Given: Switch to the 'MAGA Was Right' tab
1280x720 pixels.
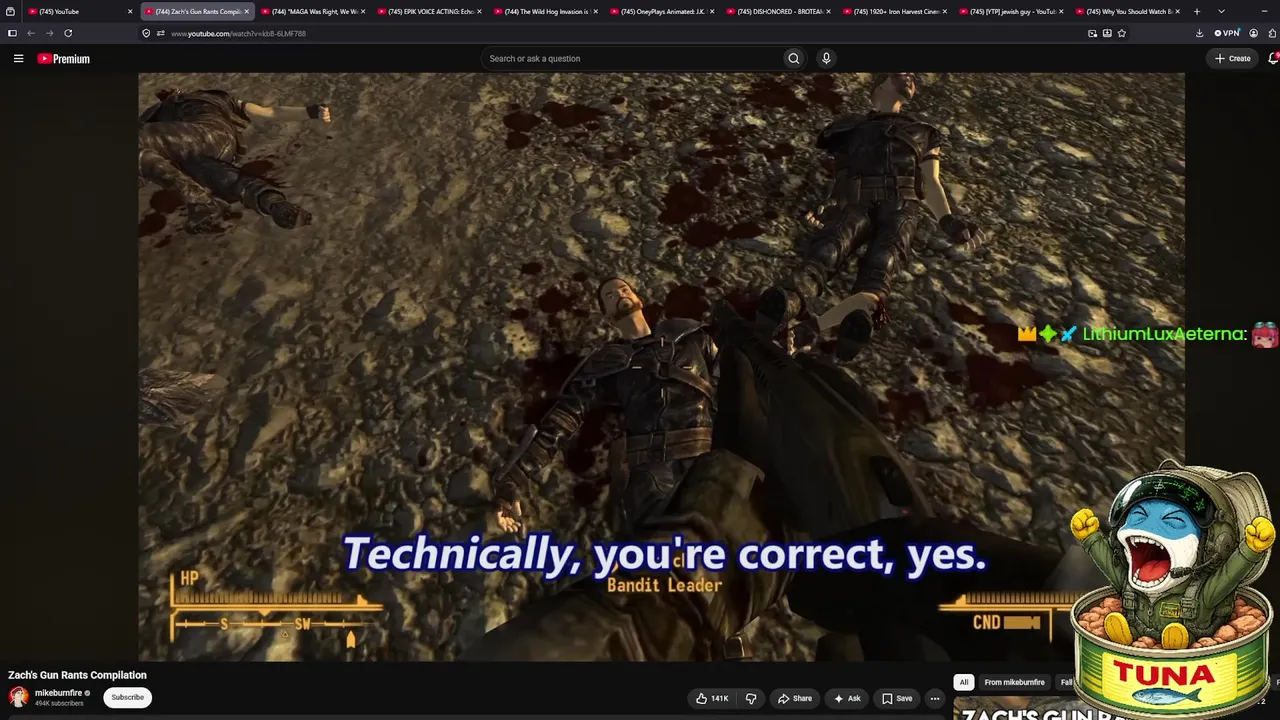Looking at the screenshot, I should (x=313, y=12).
